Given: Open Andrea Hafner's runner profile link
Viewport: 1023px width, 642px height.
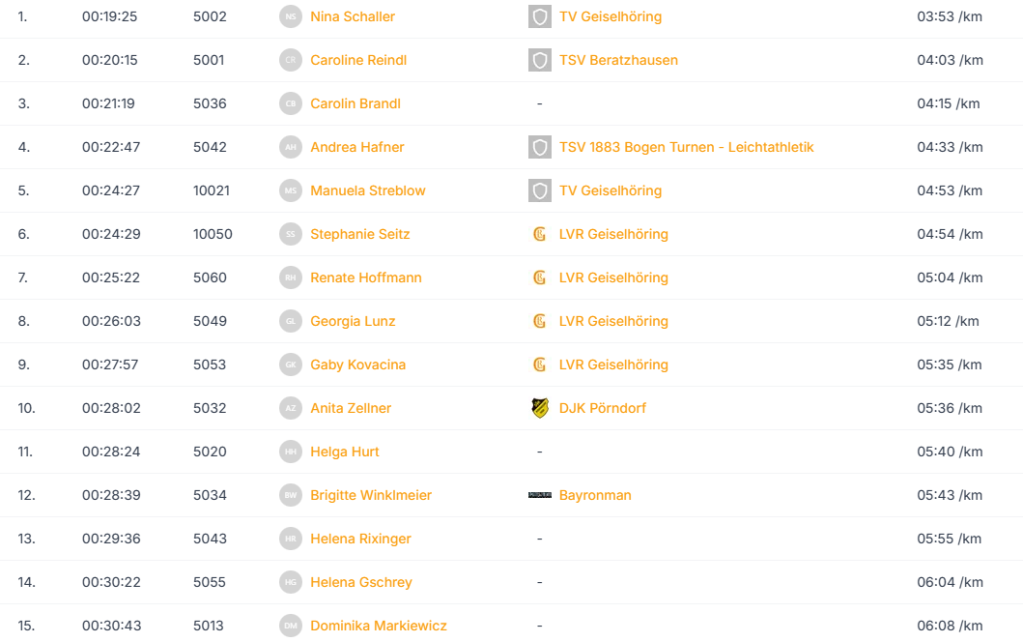Looking at the screenshot, I should tap(357, 147).
